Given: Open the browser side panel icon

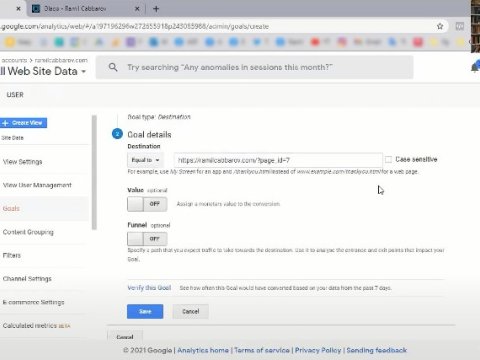Looking at the screenshot, I should pos(460,26).
